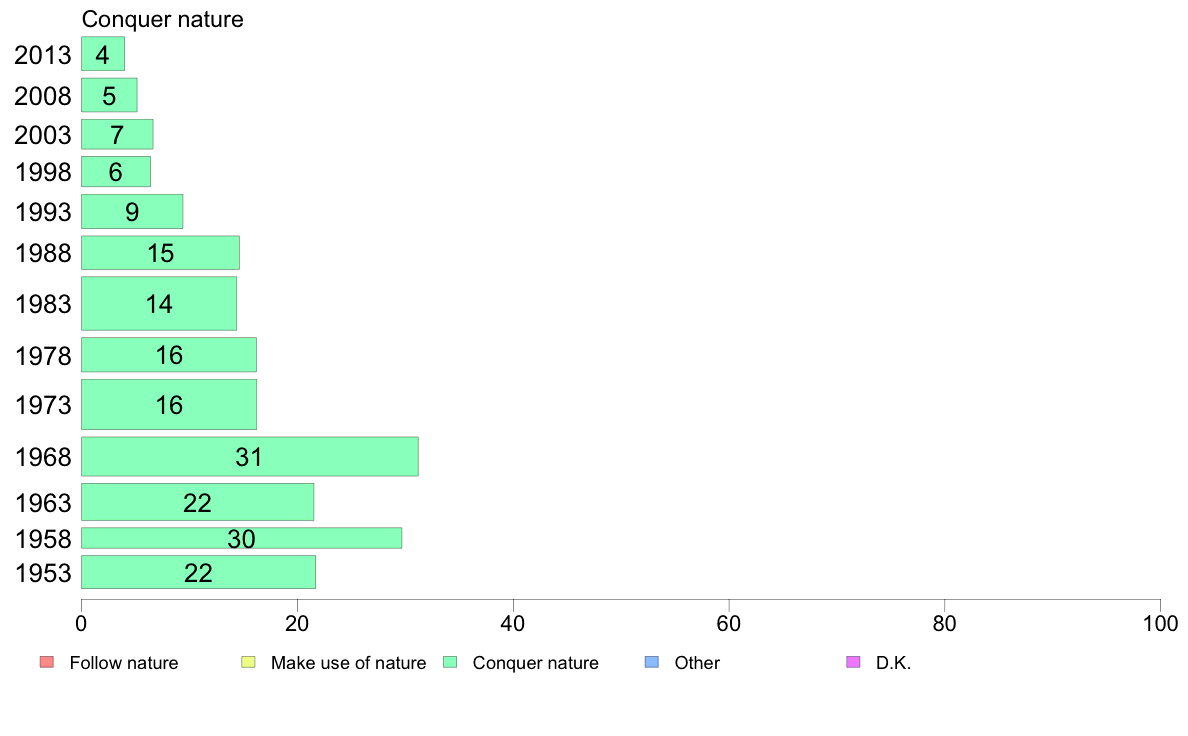Click the magenta D.K. legend swatch
Screen dimensions: 1188x736
853,662
